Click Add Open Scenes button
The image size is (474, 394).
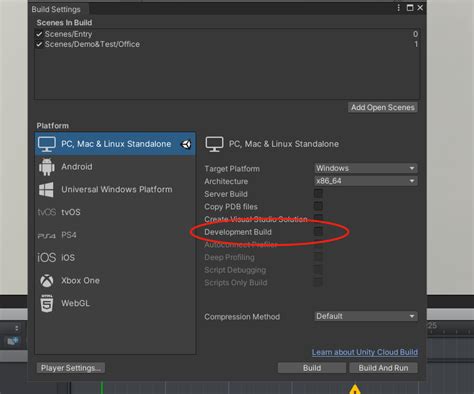pos(383,107)
